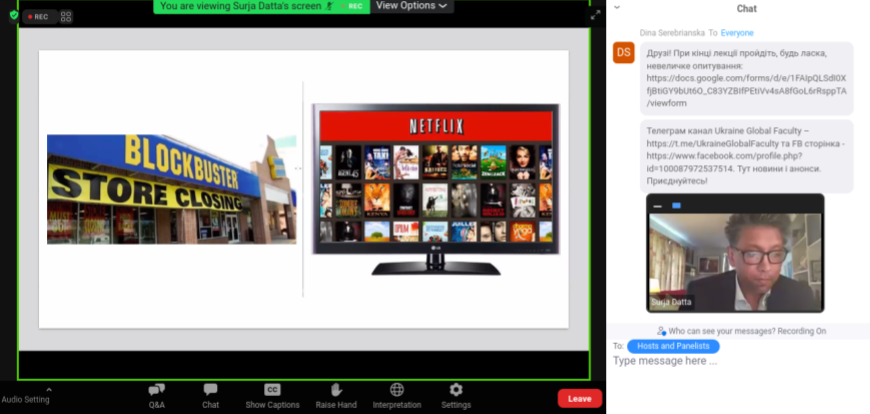Expand Audio Setting caret arrow
Viewport: 870px width, 414px height.
point(49,390)
